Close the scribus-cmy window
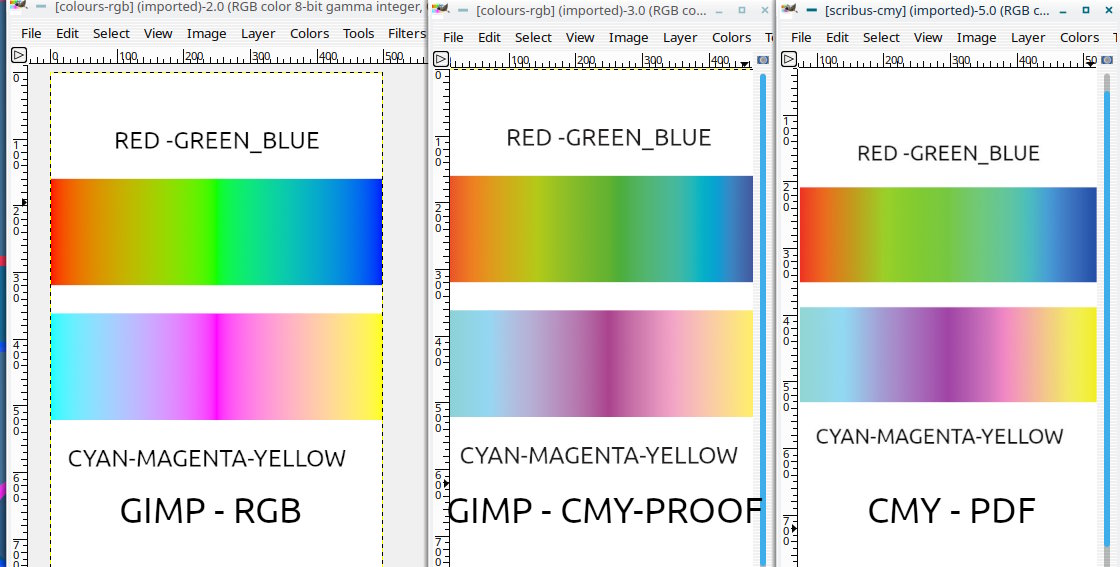This screenshot has height=567, width=1120. [1109, 11]
